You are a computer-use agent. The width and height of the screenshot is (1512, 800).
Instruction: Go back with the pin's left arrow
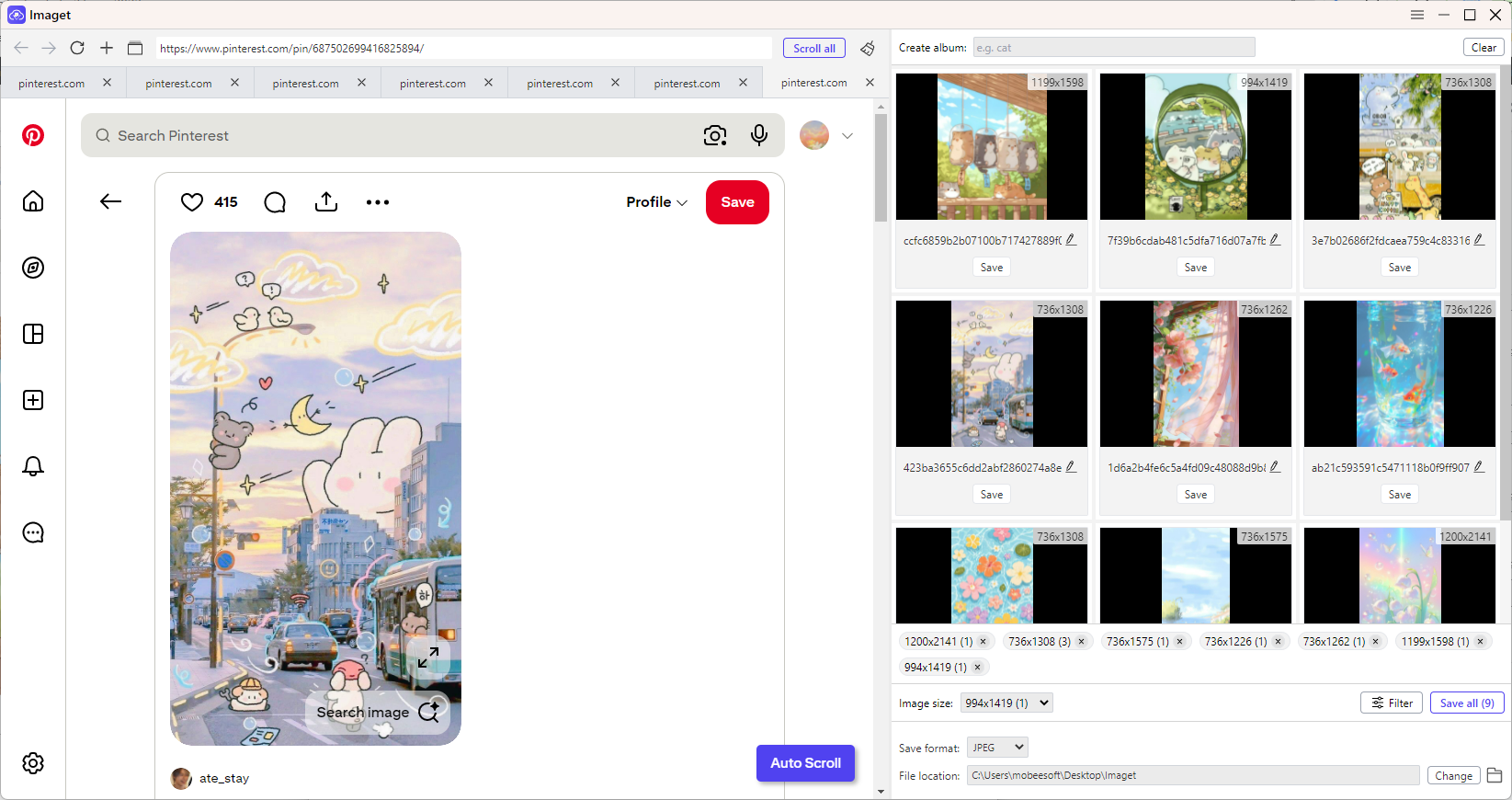(111, 201)
